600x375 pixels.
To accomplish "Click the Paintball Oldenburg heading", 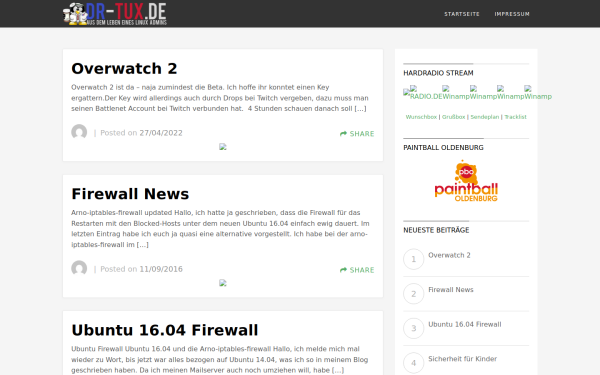I will coord(443,148).
